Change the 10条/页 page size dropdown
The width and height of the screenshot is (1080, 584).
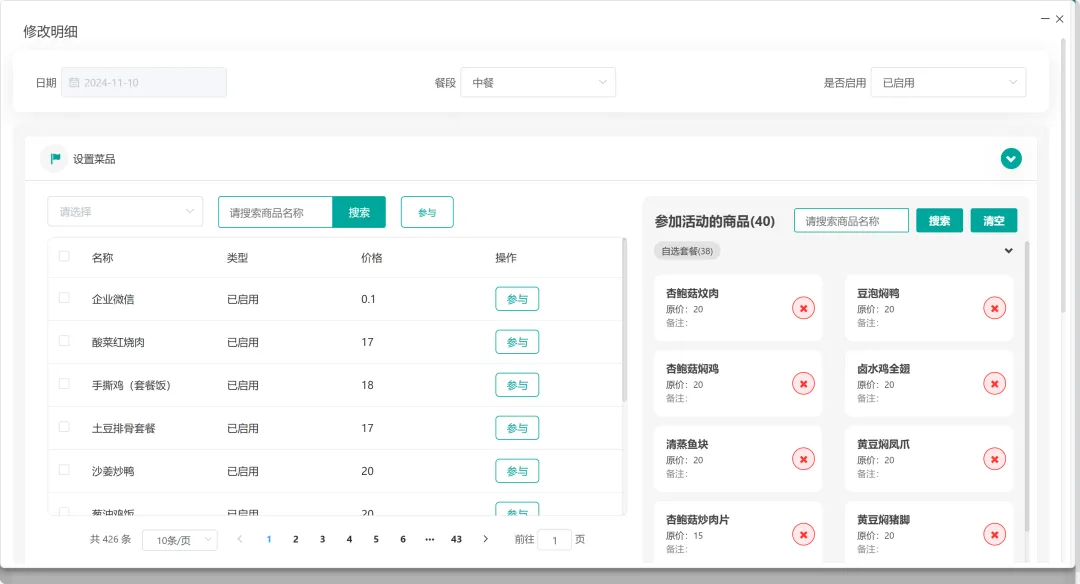[x=180, y=540]
